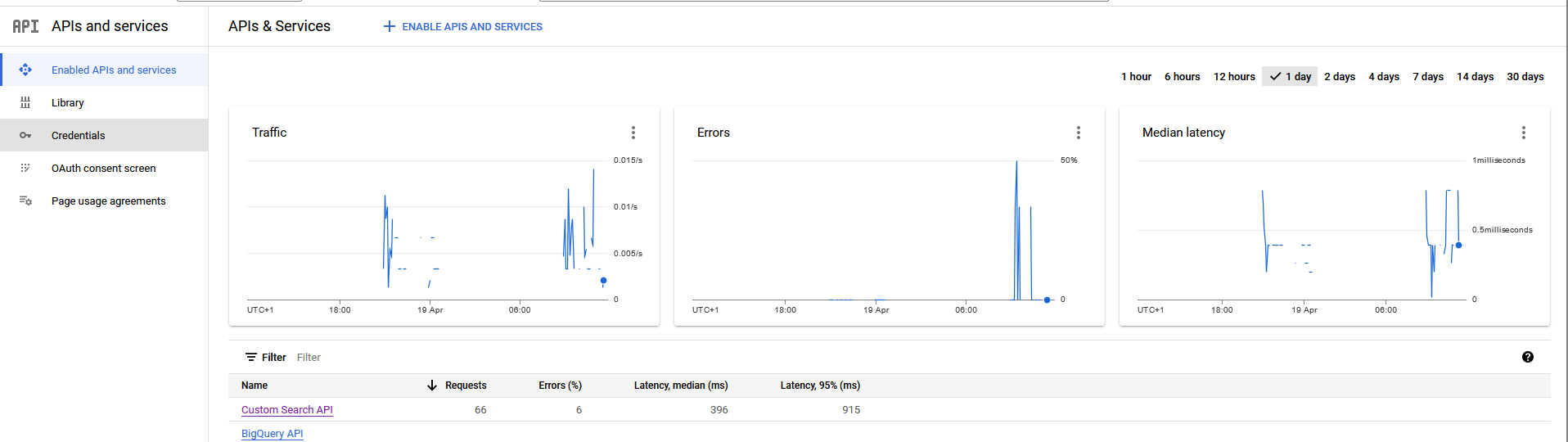
Task: Select the 1 hour time range
Action: click(x=1136, y=76)
